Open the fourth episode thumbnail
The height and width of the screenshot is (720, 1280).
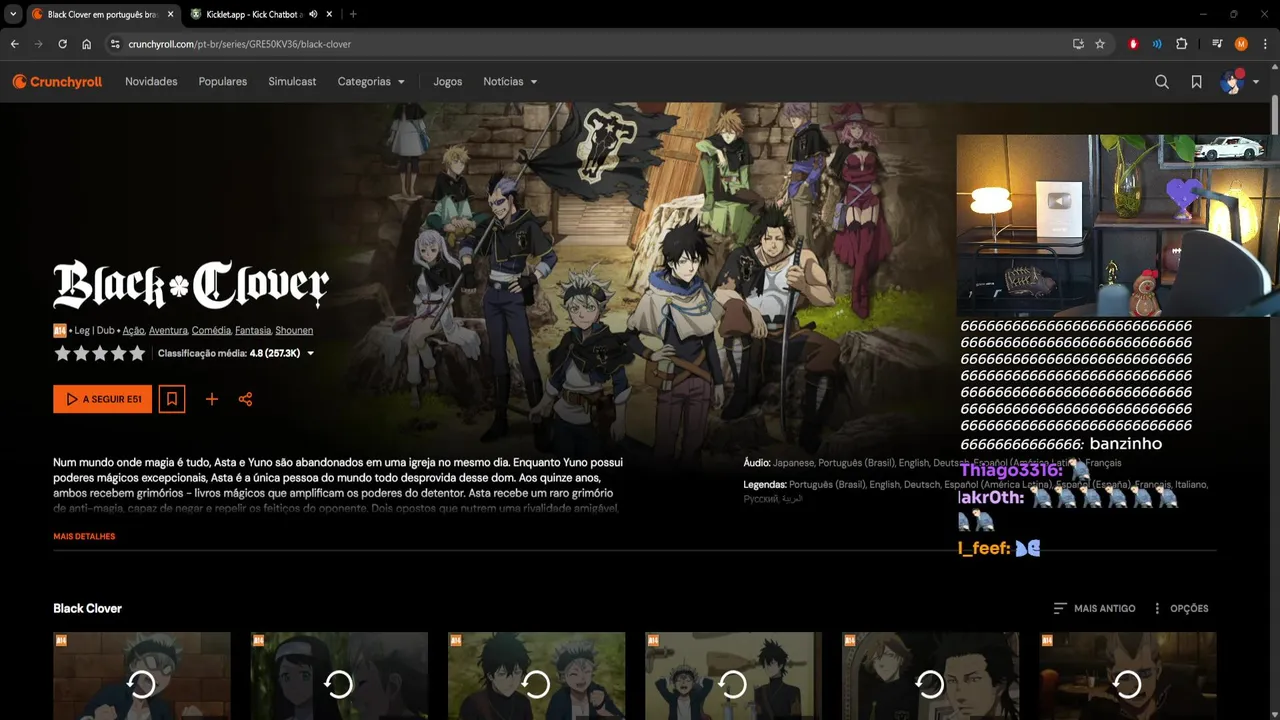tap(733, 676)
